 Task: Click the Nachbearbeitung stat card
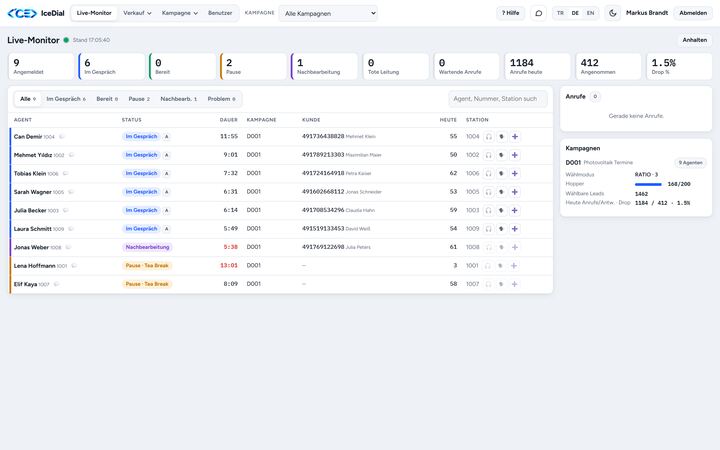point(324,66)
